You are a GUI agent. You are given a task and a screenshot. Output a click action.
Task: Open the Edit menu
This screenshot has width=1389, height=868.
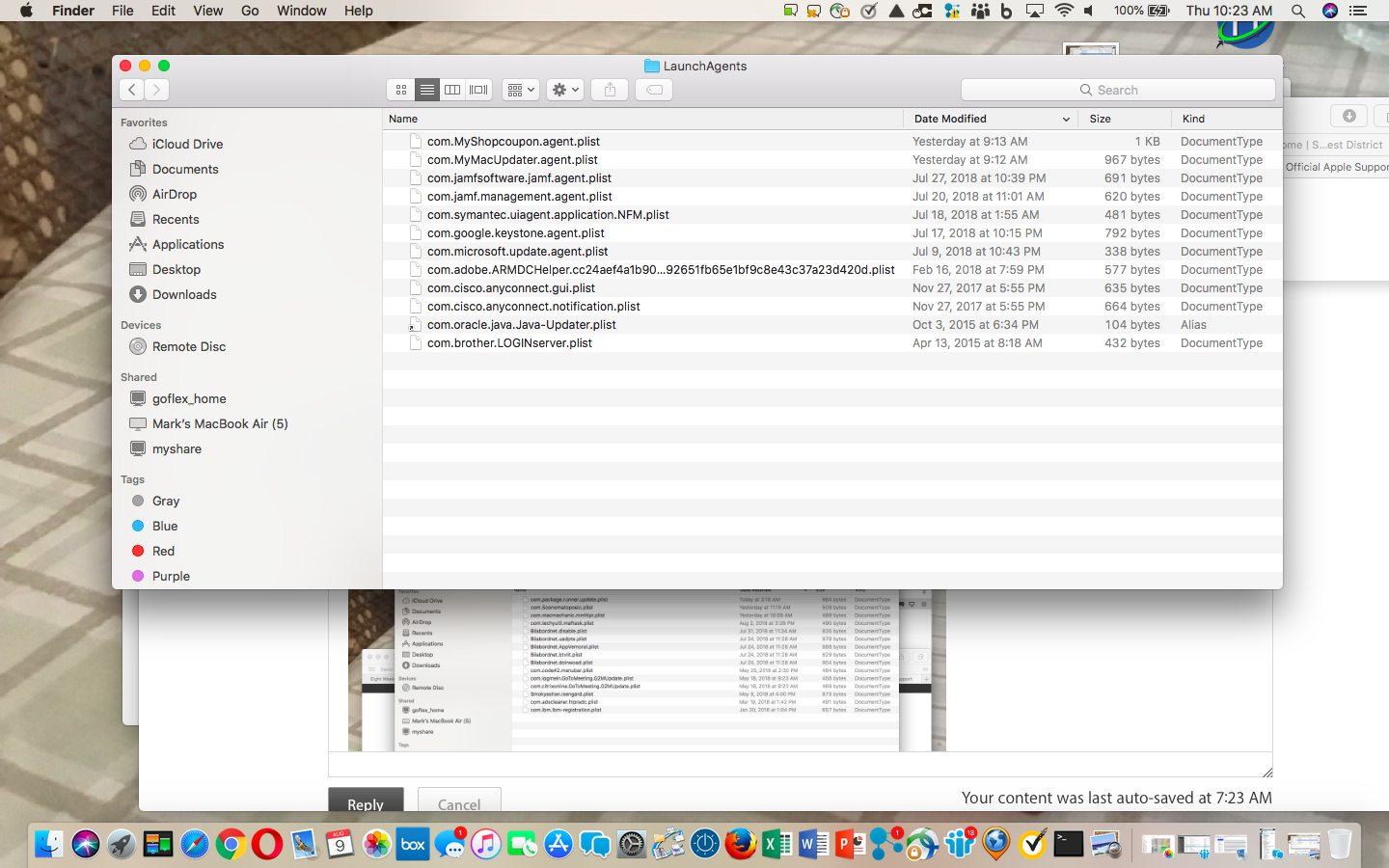point(163,11)
